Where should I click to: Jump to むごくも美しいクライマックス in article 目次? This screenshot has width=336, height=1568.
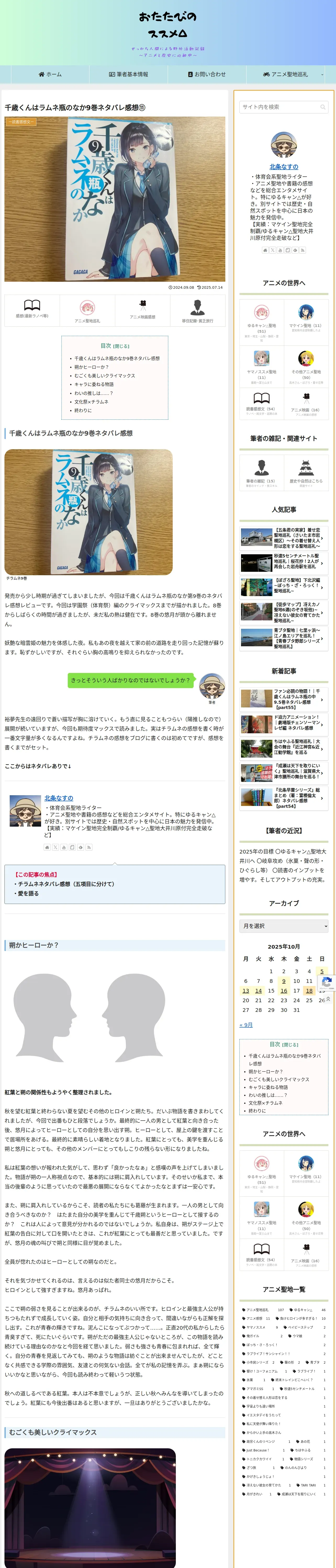tap(105, 376)
